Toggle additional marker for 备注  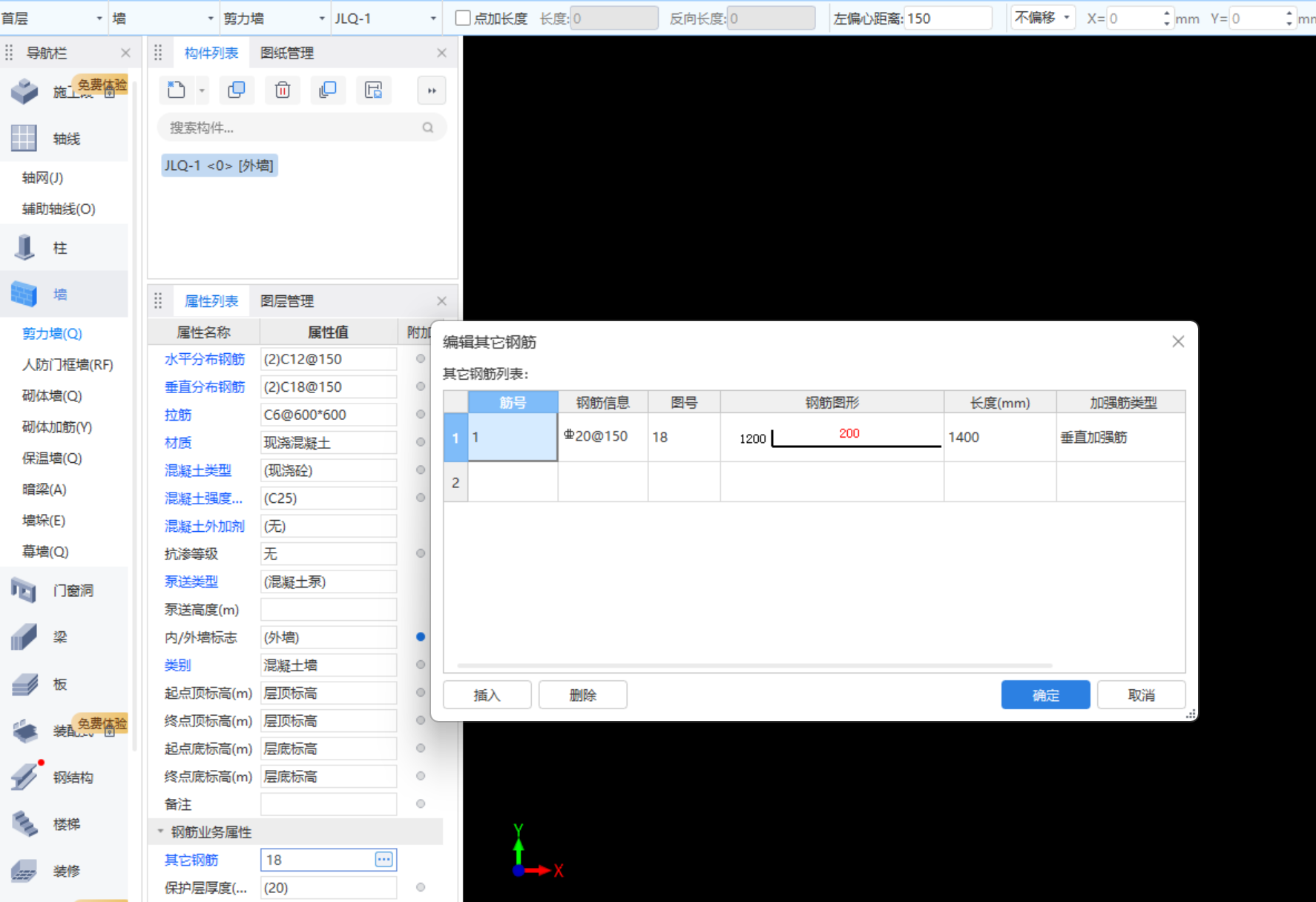tap(421, 804)
